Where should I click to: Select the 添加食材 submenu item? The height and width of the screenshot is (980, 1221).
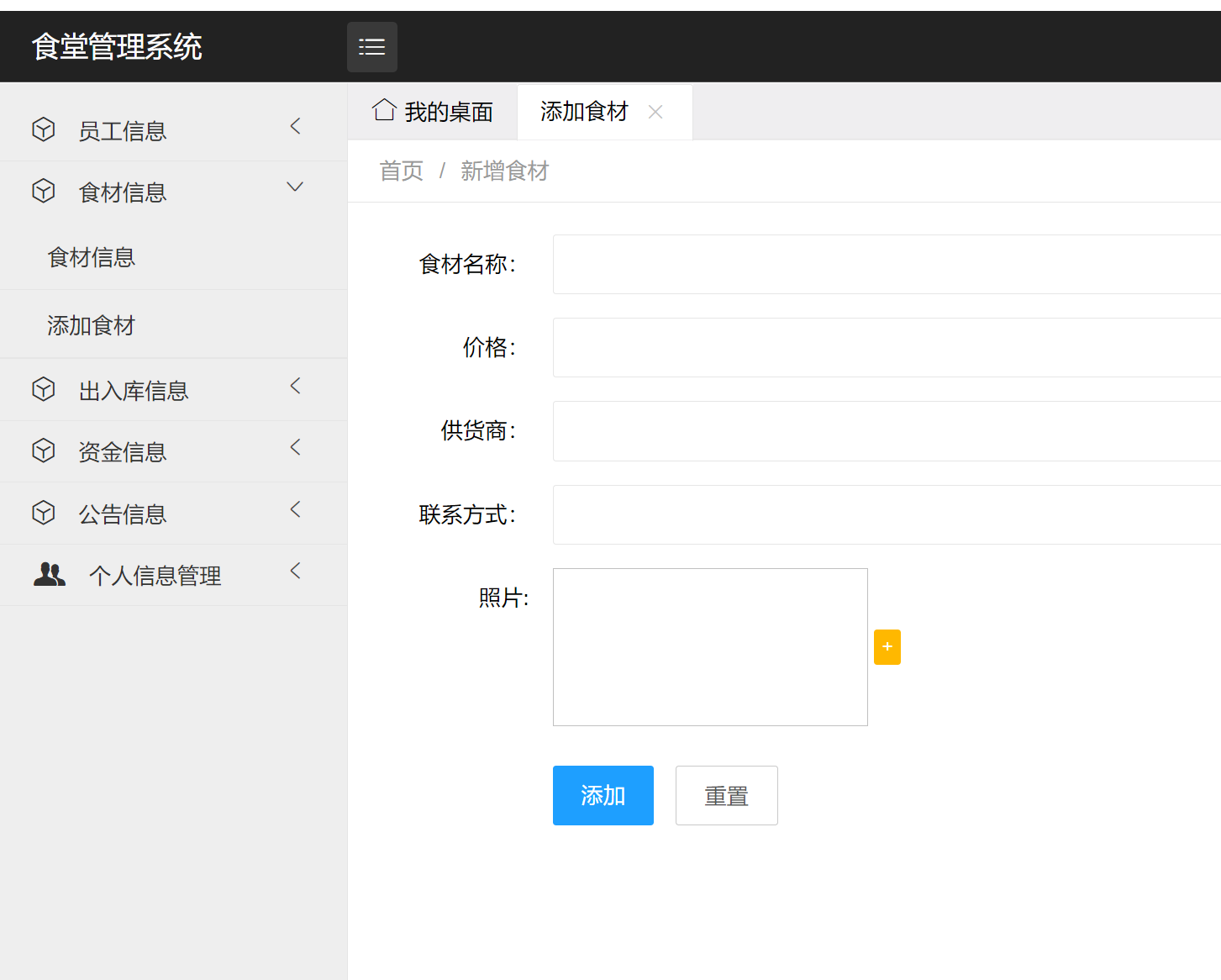pos(173,325)
